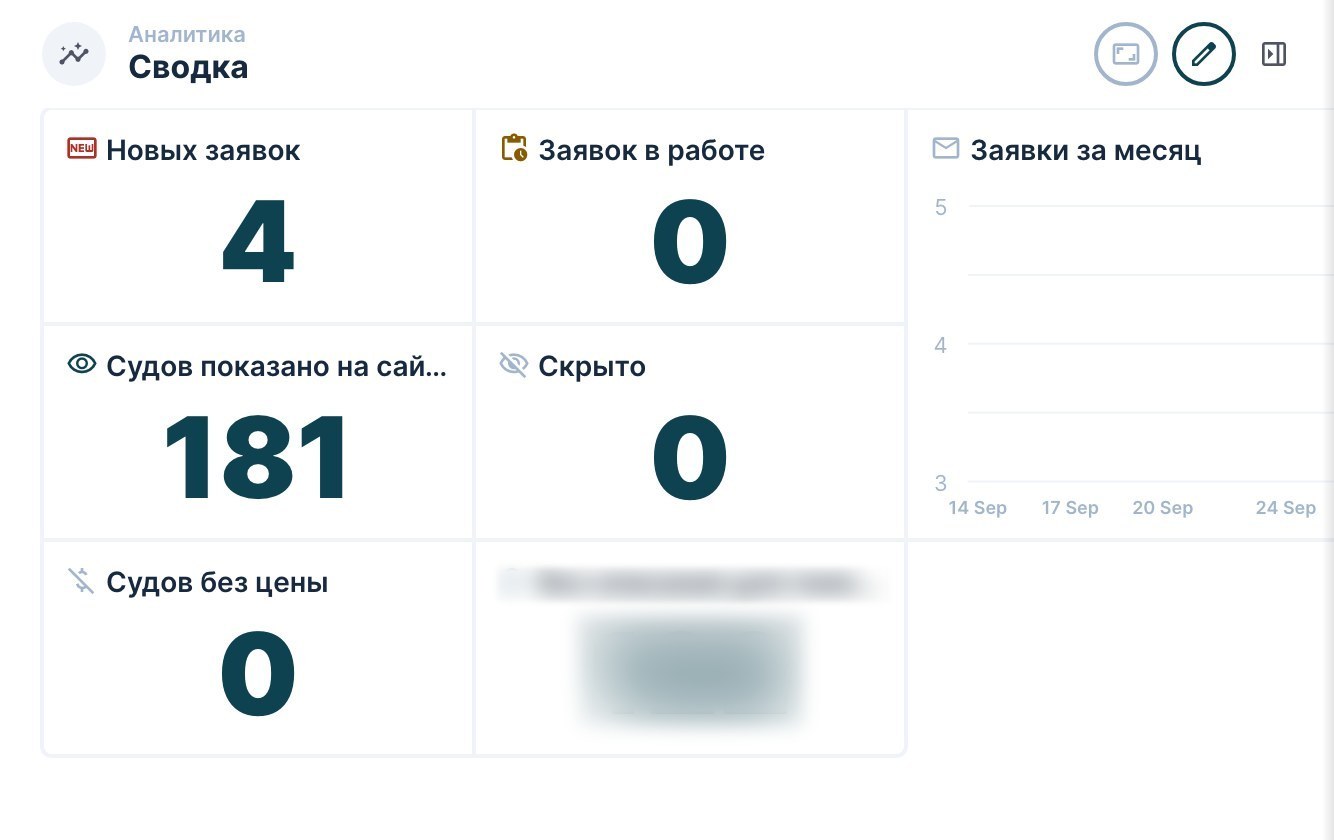
Task: Select the Судов без цены count of 0
Action: pos(258,673)
